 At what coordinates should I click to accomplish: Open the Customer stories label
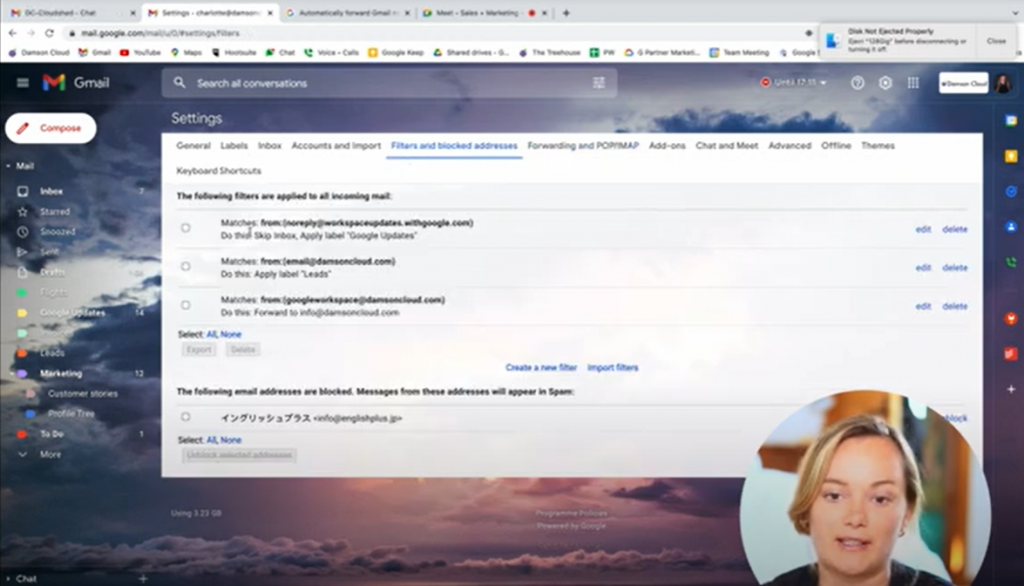(x=82, y=393)
